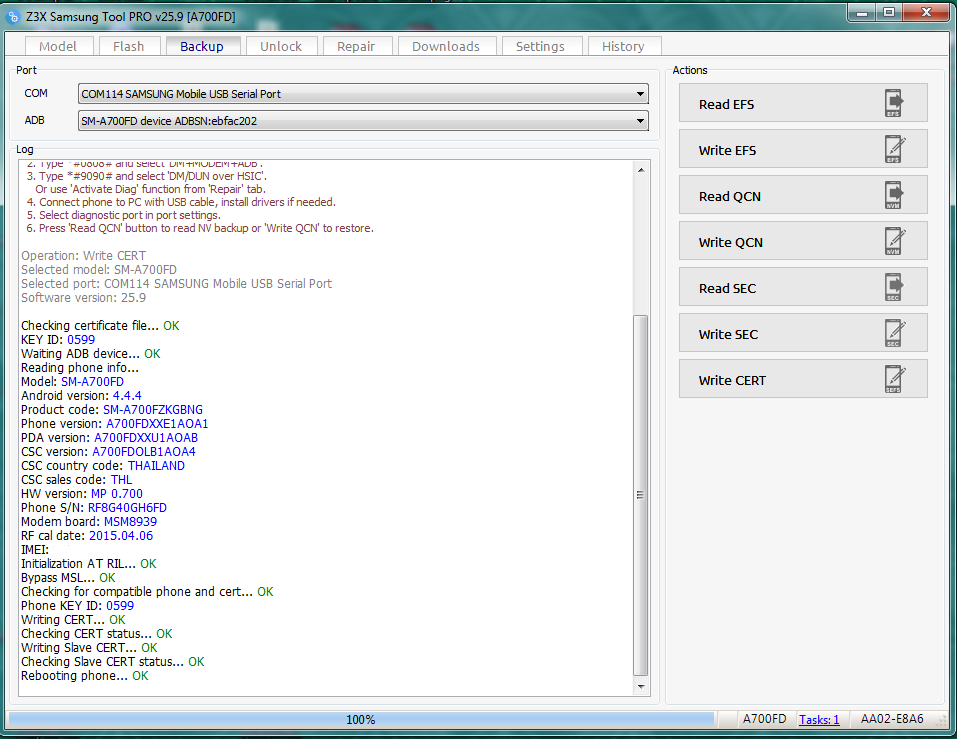957x739 pixels.
Task: Click the log scrollbar up arrow
Action: (x=641, y=170)
